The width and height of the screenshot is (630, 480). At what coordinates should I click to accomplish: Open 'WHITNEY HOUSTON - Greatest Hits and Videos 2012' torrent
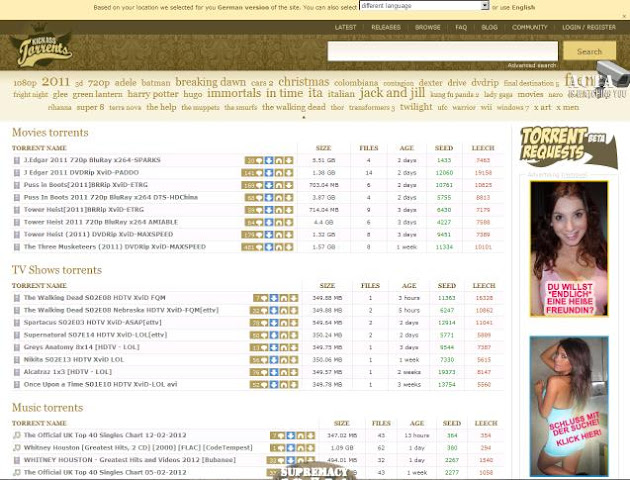pos(130,460)
